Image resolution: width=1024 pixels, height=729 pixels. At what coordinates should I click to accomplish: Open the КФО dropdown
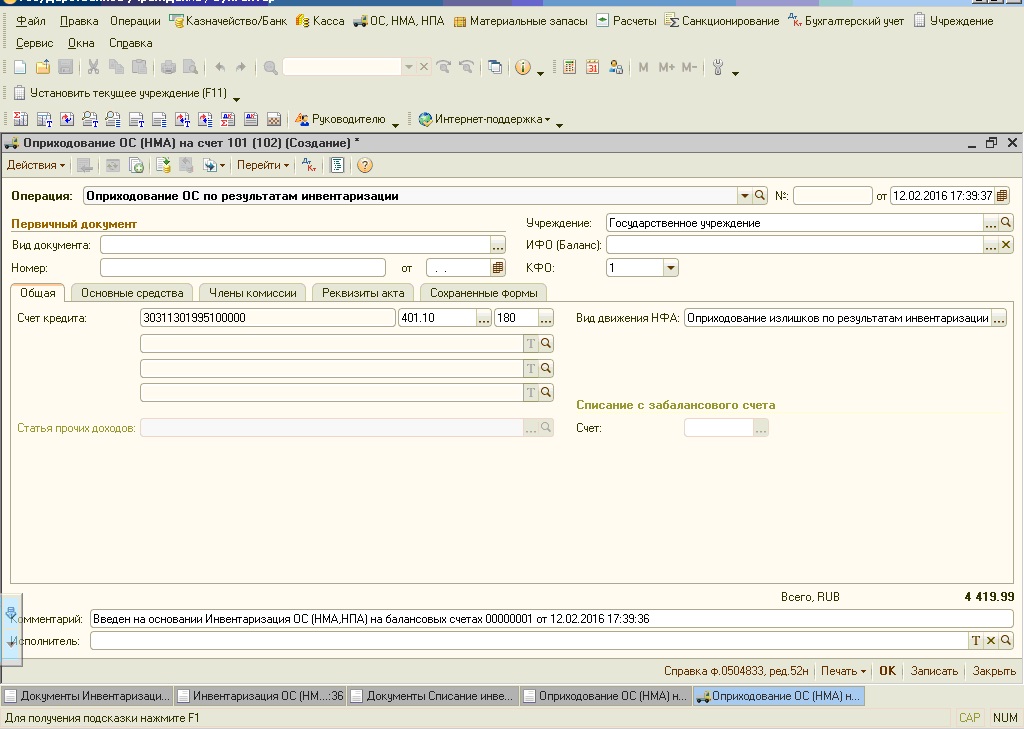pyautogui.click(x=670, y=268)
